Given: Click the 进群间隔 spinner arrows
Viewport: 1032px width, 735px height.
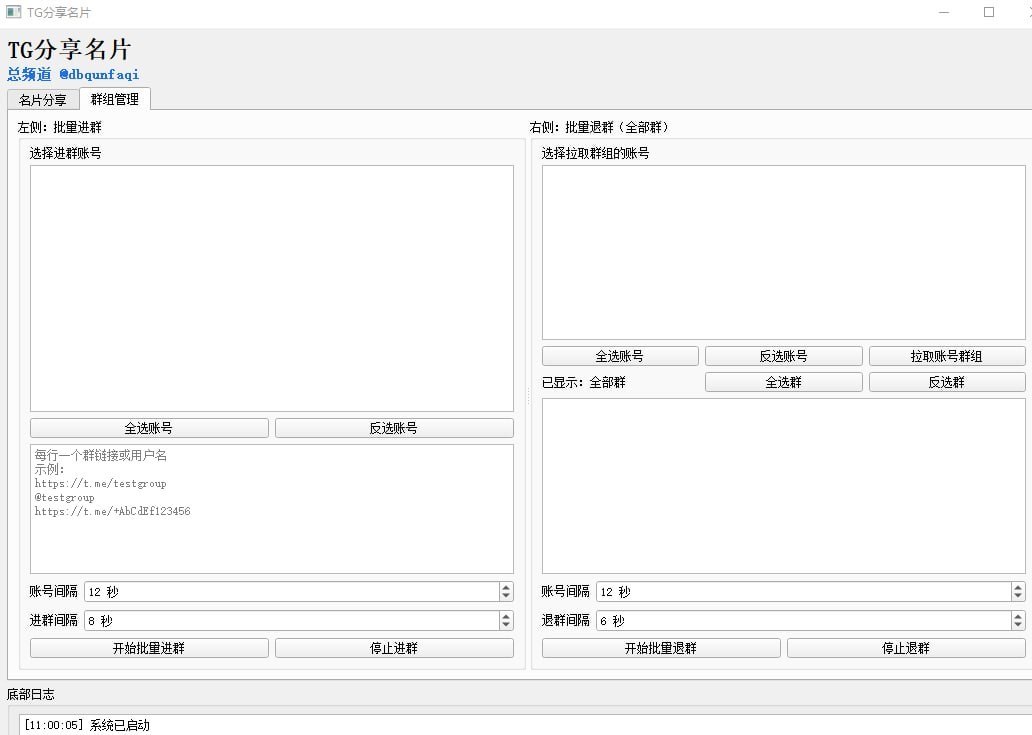Looking at the screenshot, I should tap(506, 621).
